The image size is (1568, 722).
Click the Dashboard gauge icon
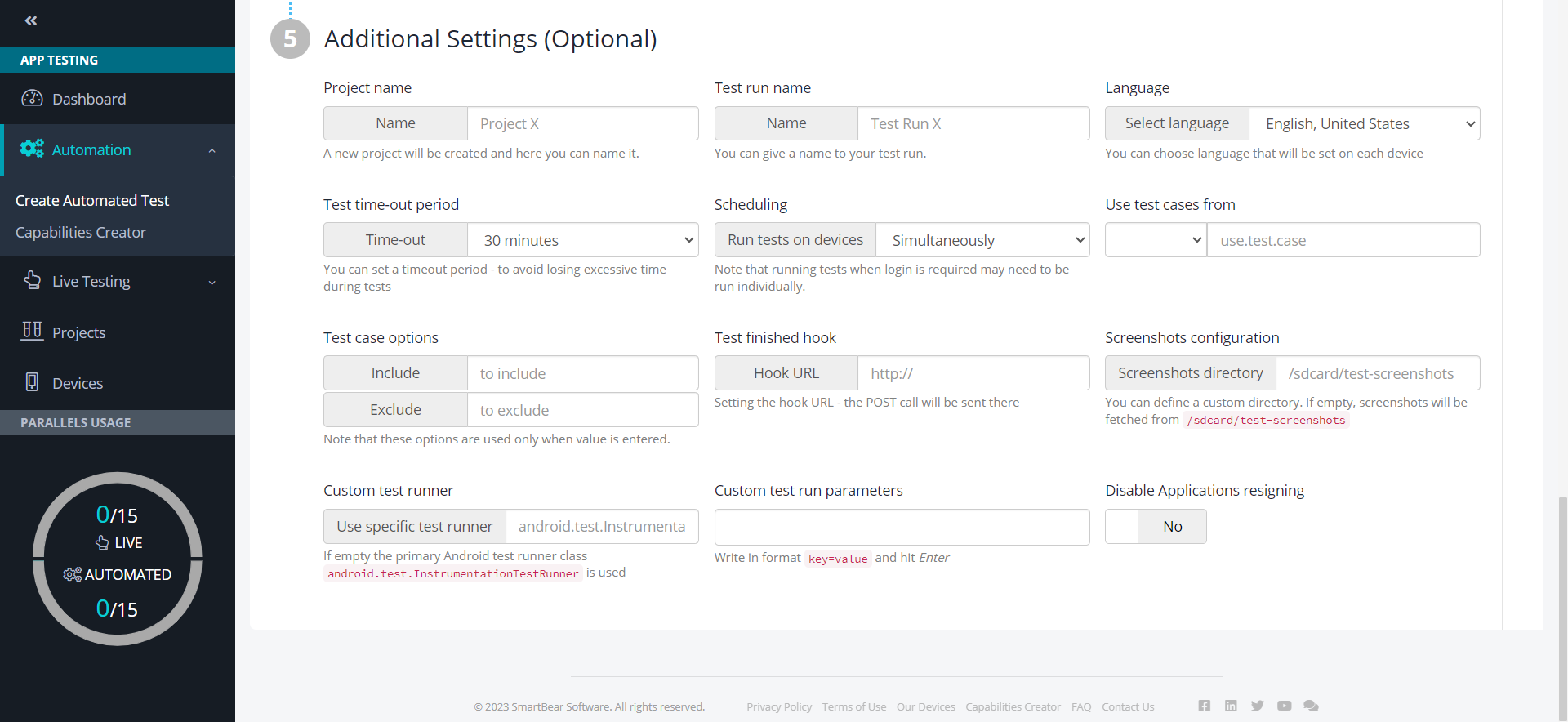32,99
